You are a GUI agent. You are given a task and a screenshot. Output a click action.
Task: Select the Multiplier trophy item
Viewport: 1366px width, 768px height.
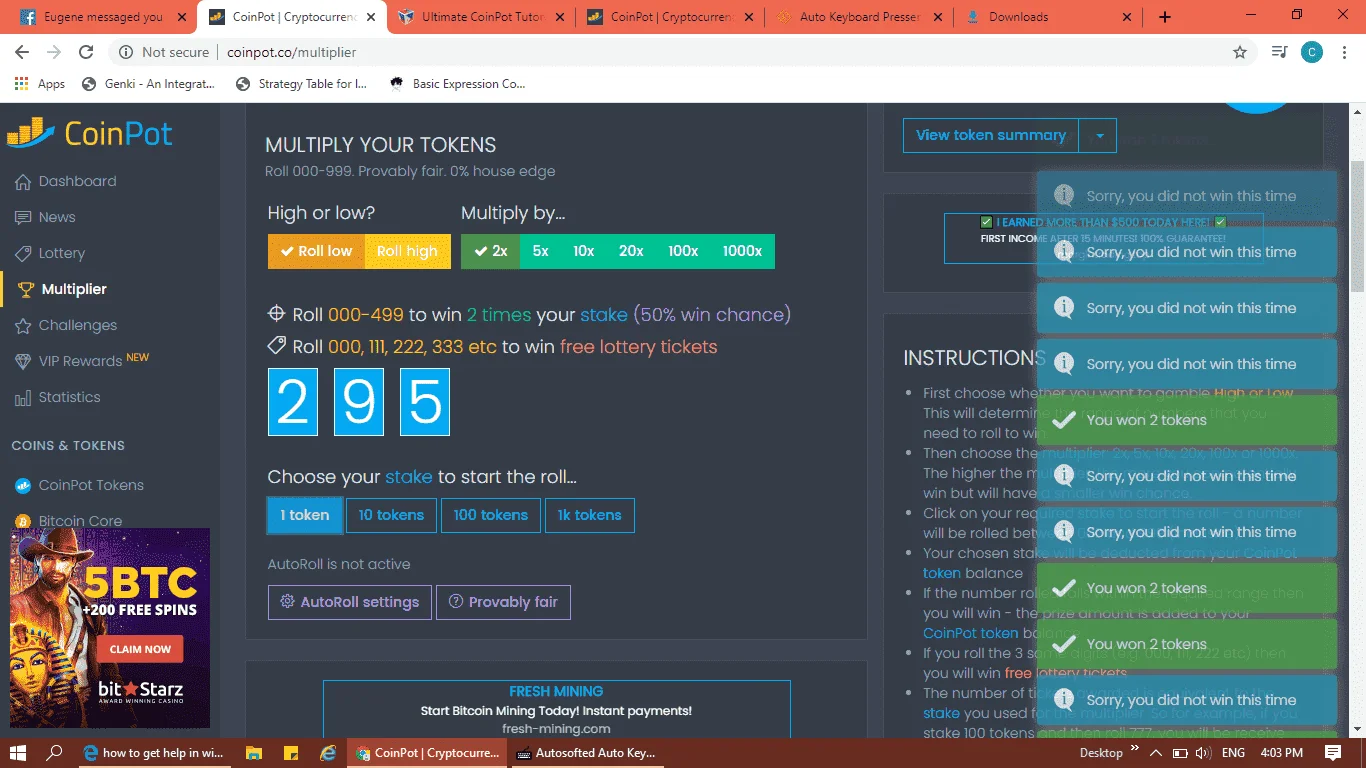(62, 289)
